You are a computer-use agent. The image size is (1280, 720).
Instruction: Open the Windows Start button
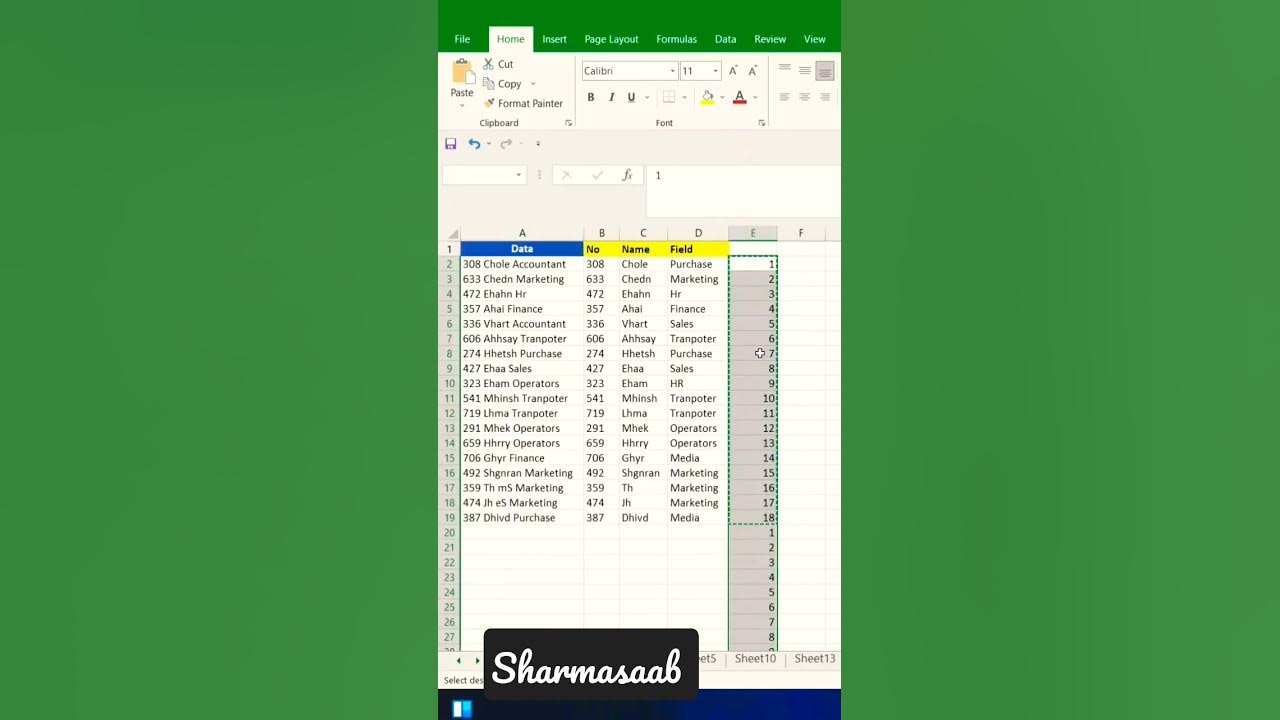coord(462,709)
